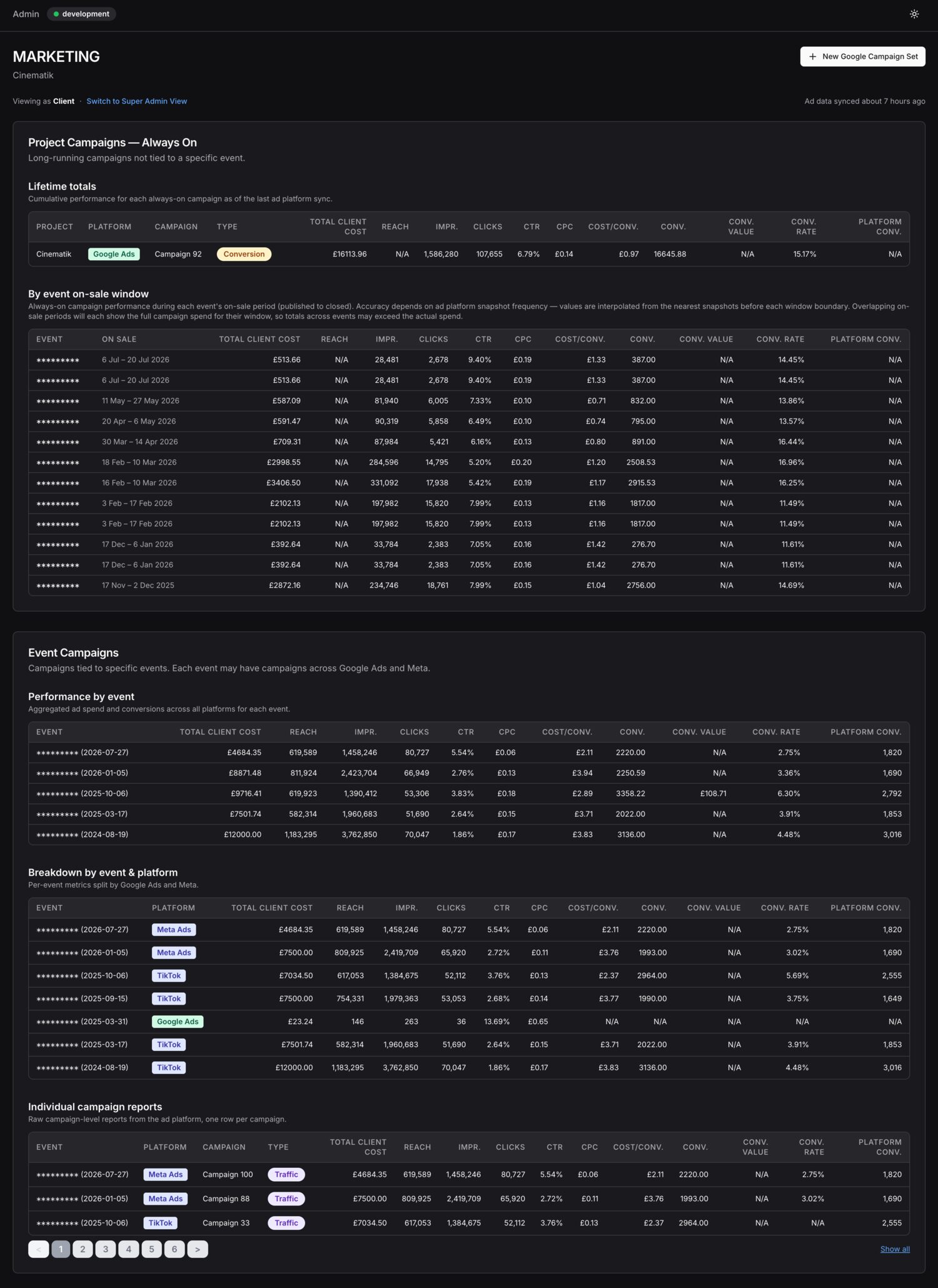938x1288 pixels.
Task: Click the Cinematik subtitle under MARKETING
Action: (x=33, y=75)
